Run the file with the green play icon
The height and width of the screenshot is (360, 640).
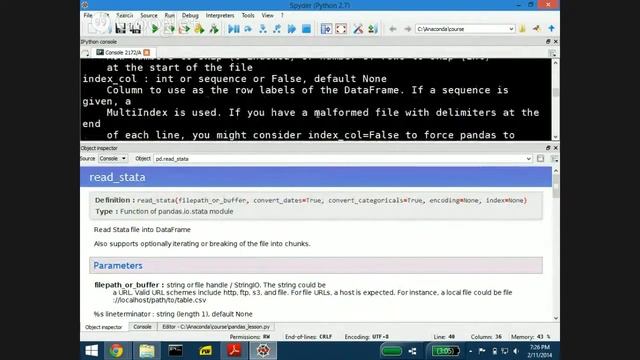pos(155,29)
